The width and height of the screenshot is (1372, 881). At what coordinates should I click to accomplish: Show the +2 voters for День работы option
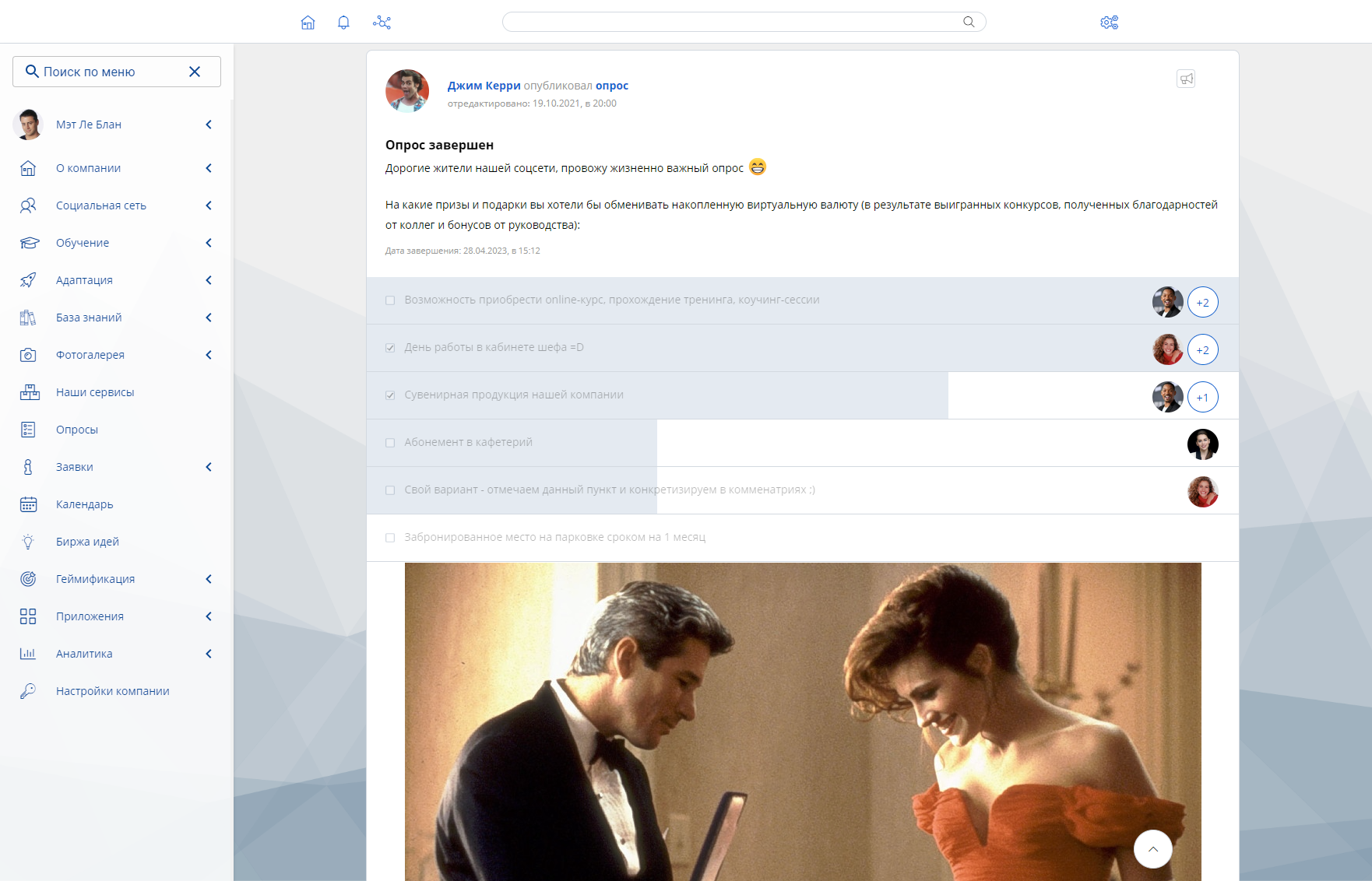[x=1203, y=350]
